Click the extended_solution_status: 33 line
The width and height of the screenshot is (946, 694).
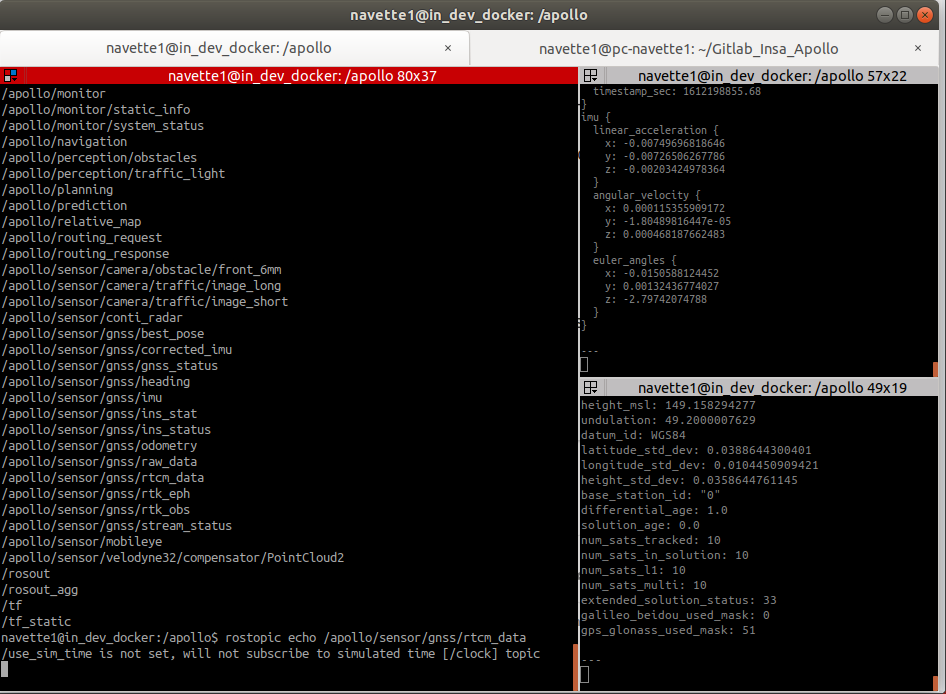679,600
